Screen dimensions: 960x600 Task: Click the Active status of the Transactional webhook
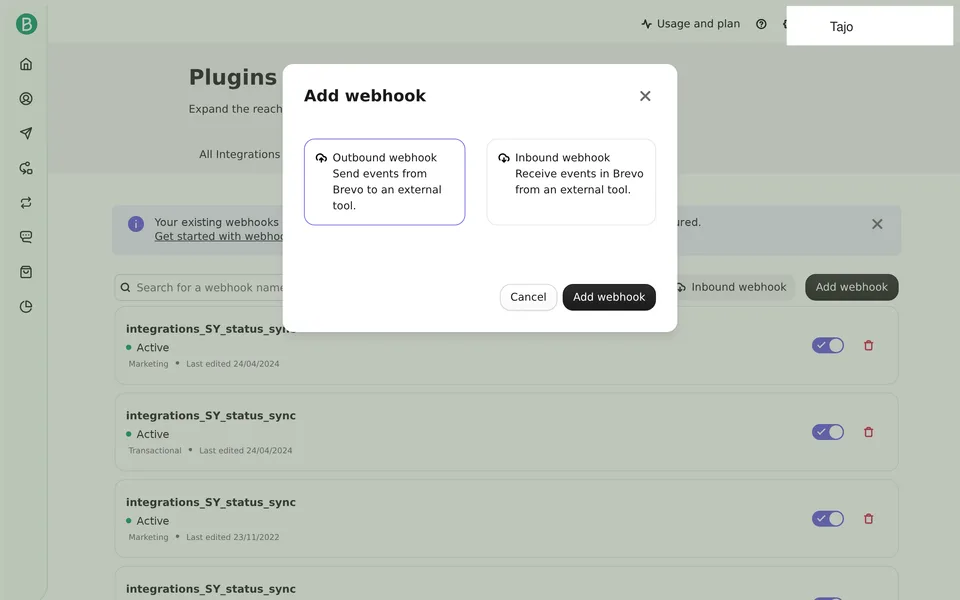tap(148, 434)
